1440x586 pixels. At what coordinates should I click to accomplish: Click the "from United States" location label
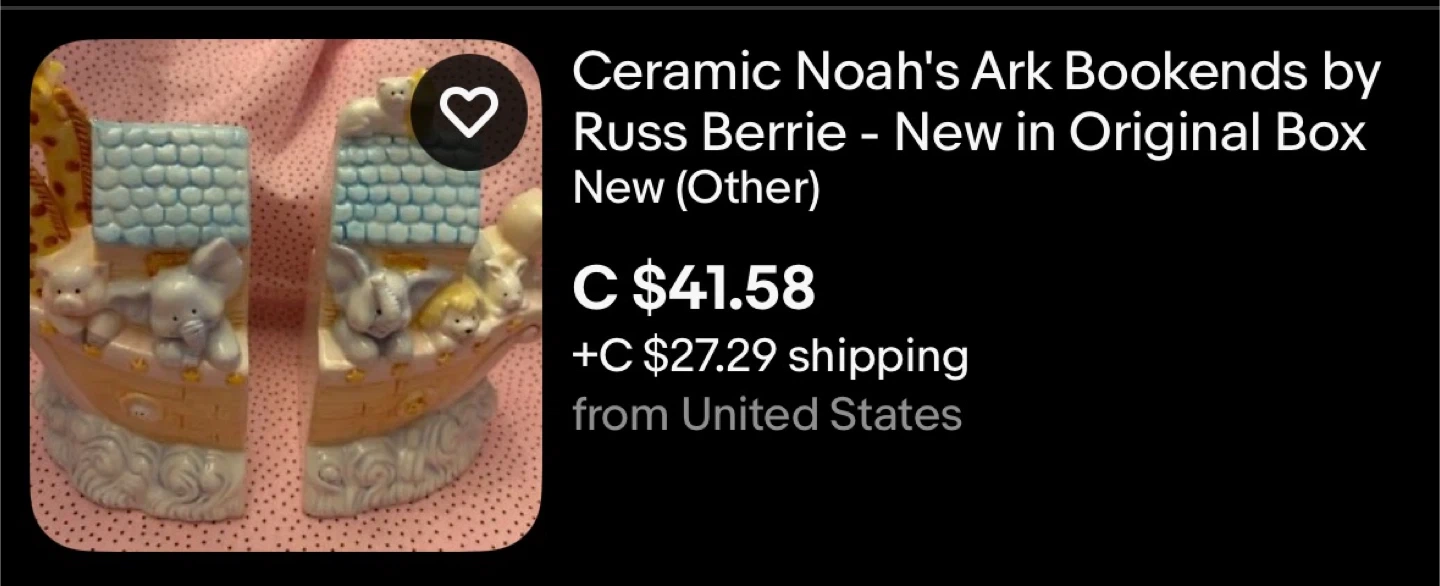click(x=767, y=414)
